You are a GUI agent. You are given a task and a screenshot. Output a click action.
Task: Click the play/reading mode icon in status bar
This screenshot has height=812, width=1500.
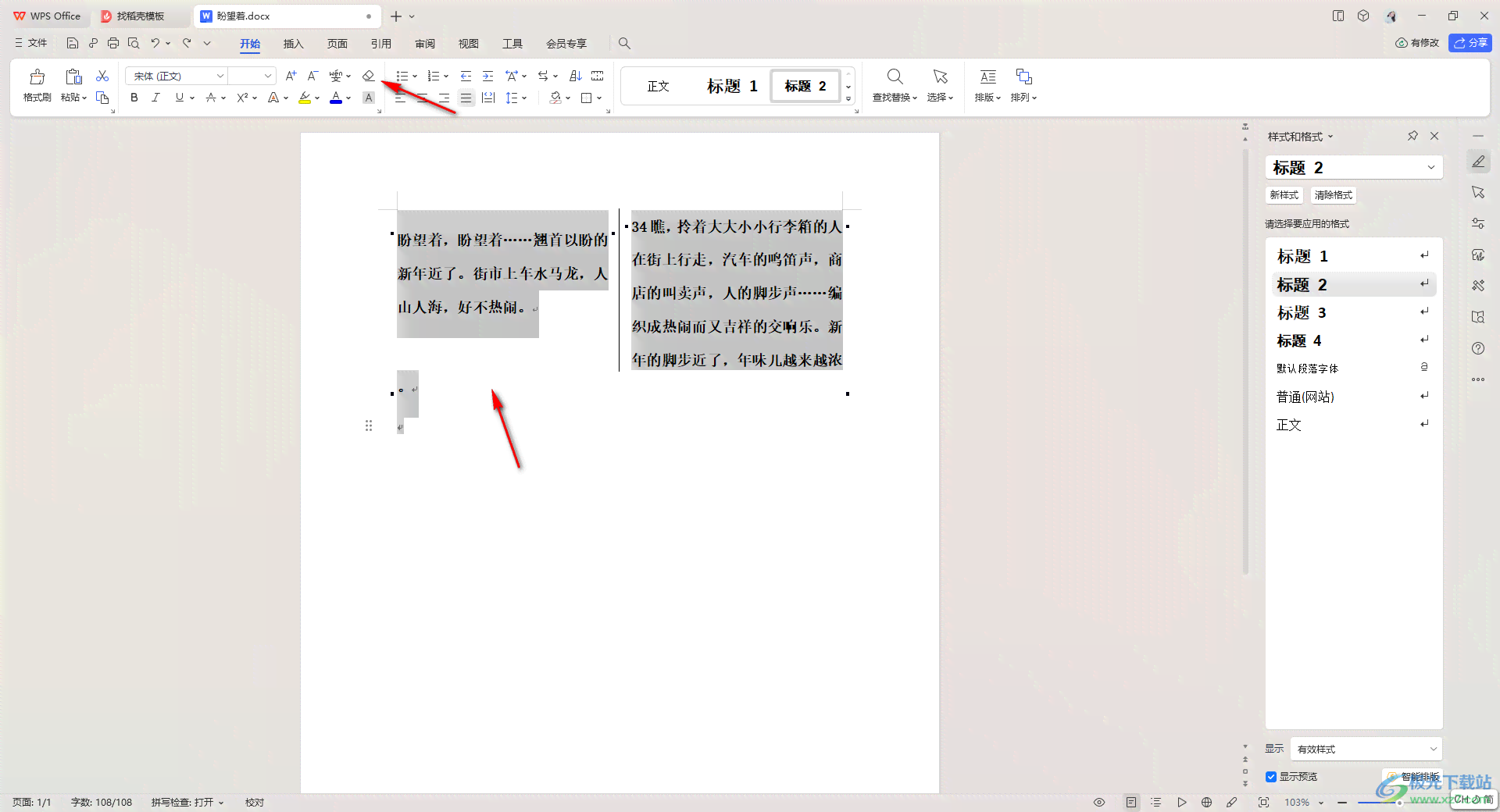[1181, 802]
